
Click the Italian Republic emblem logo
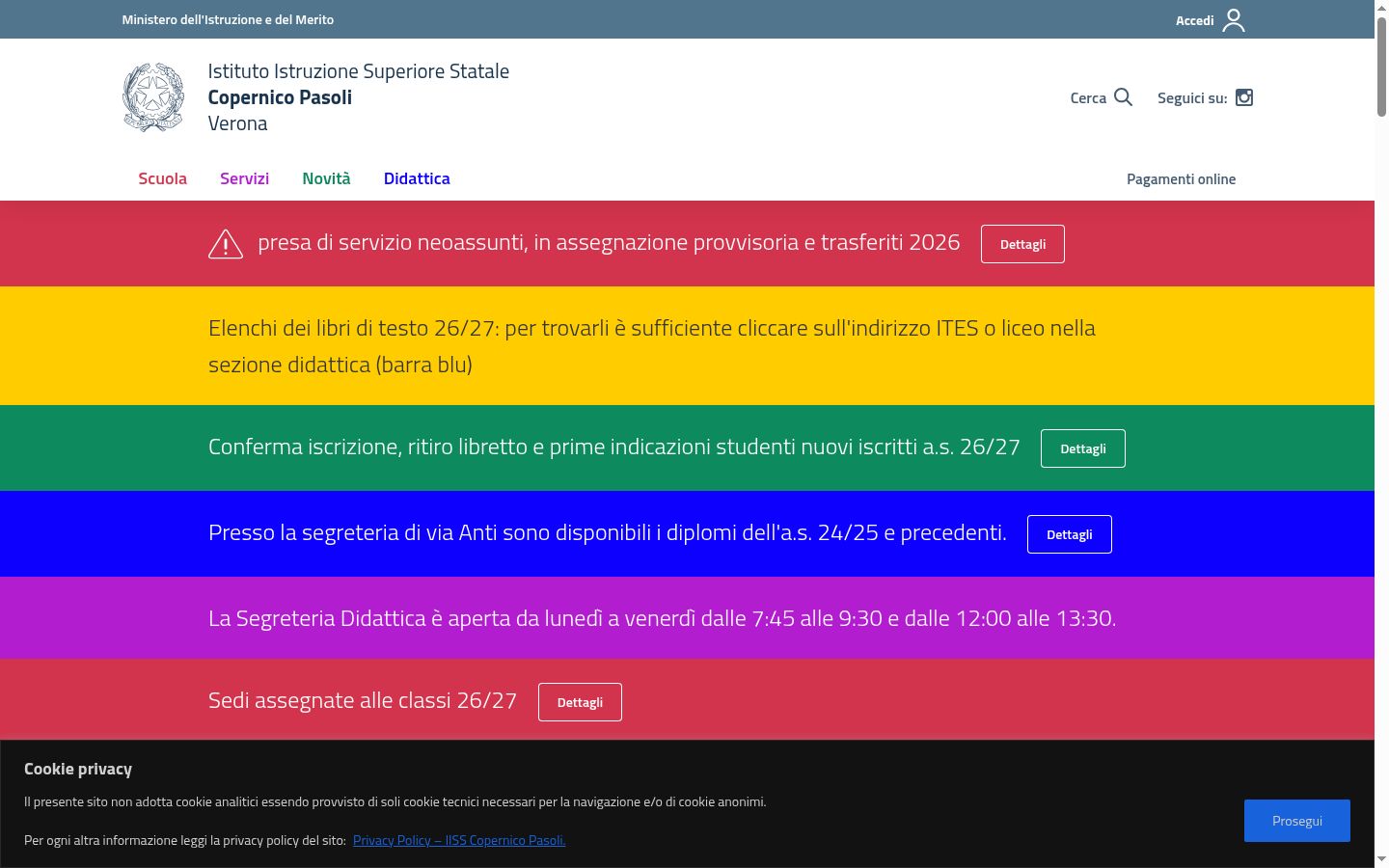(153, 97)
